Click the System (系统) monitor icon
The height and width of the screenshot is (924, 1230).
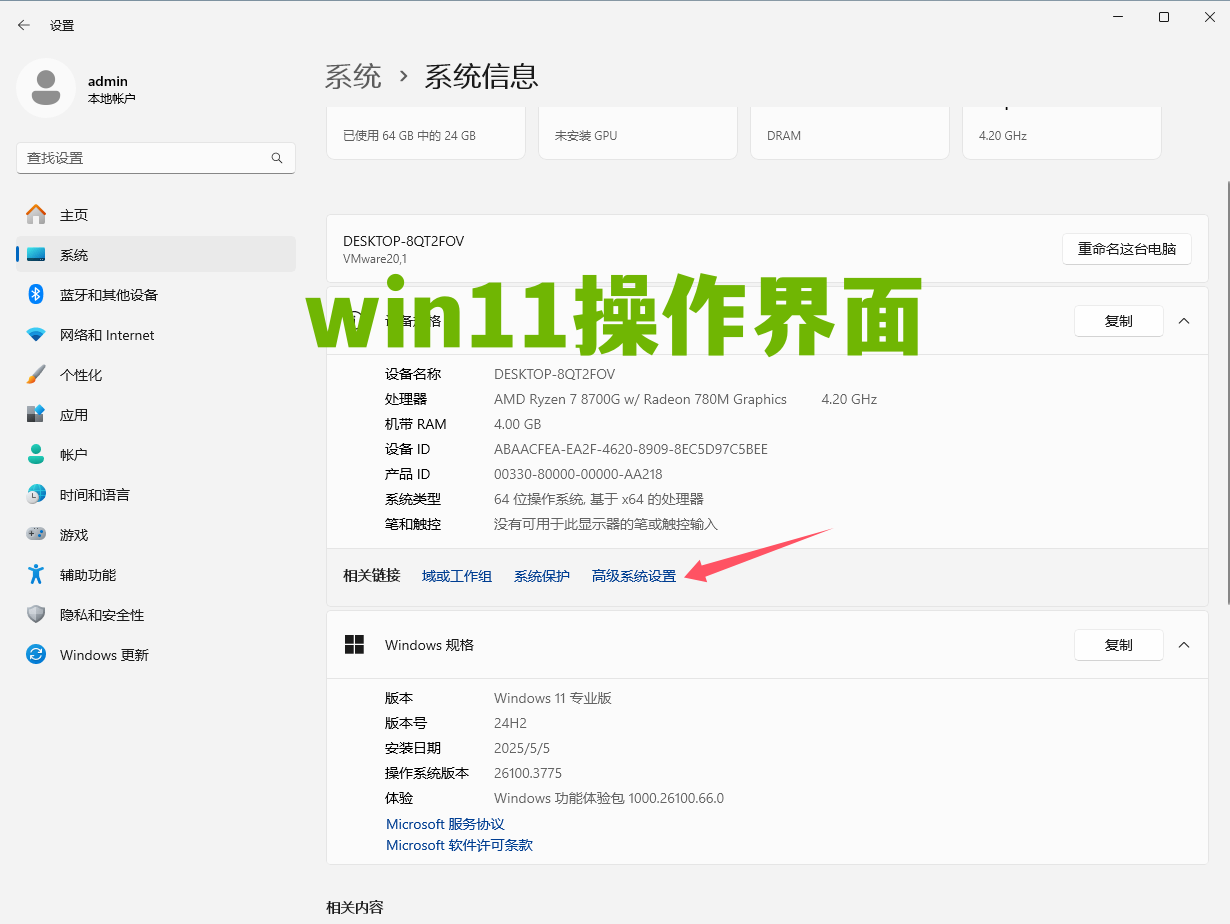coord(36,255)
